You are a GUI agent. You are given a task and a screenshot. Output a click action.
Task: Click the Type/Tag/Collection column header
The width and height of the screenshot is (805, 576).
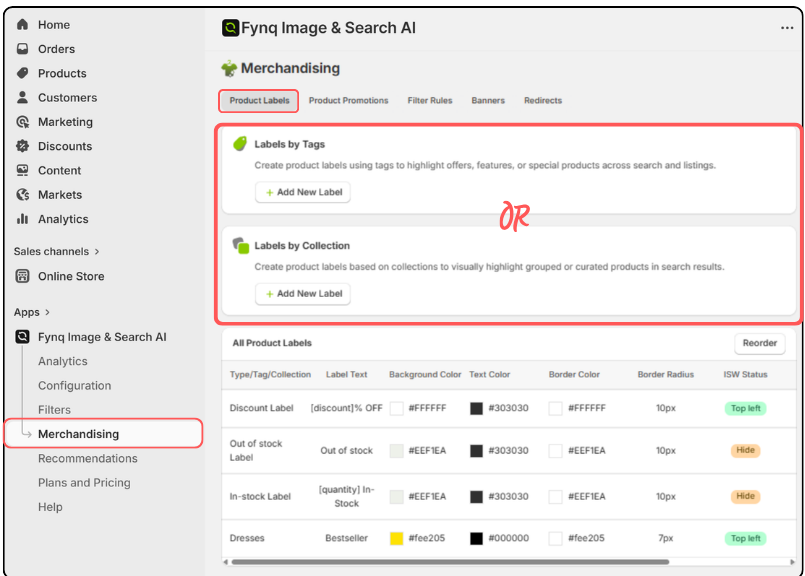270,374
